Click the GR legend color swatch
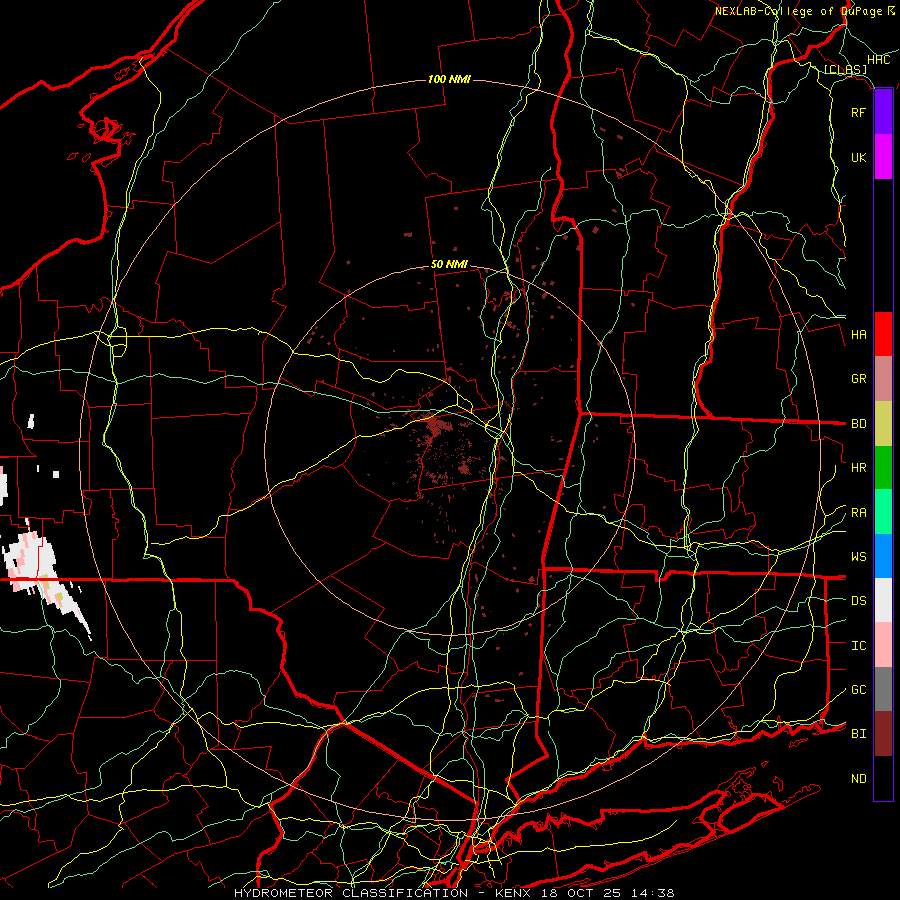Image resolution: width=900 pixels, height=900 pixels. [883, 379]
